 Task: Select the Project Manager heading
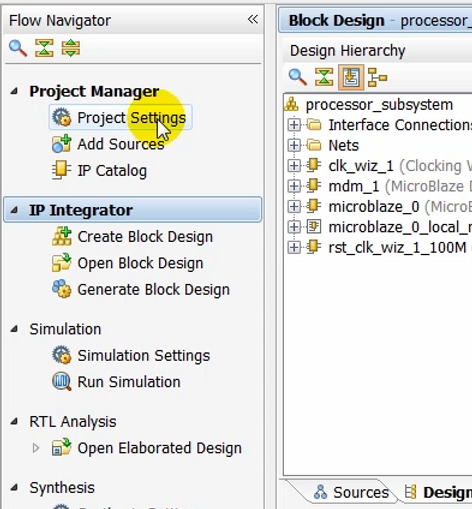(94, 91)
